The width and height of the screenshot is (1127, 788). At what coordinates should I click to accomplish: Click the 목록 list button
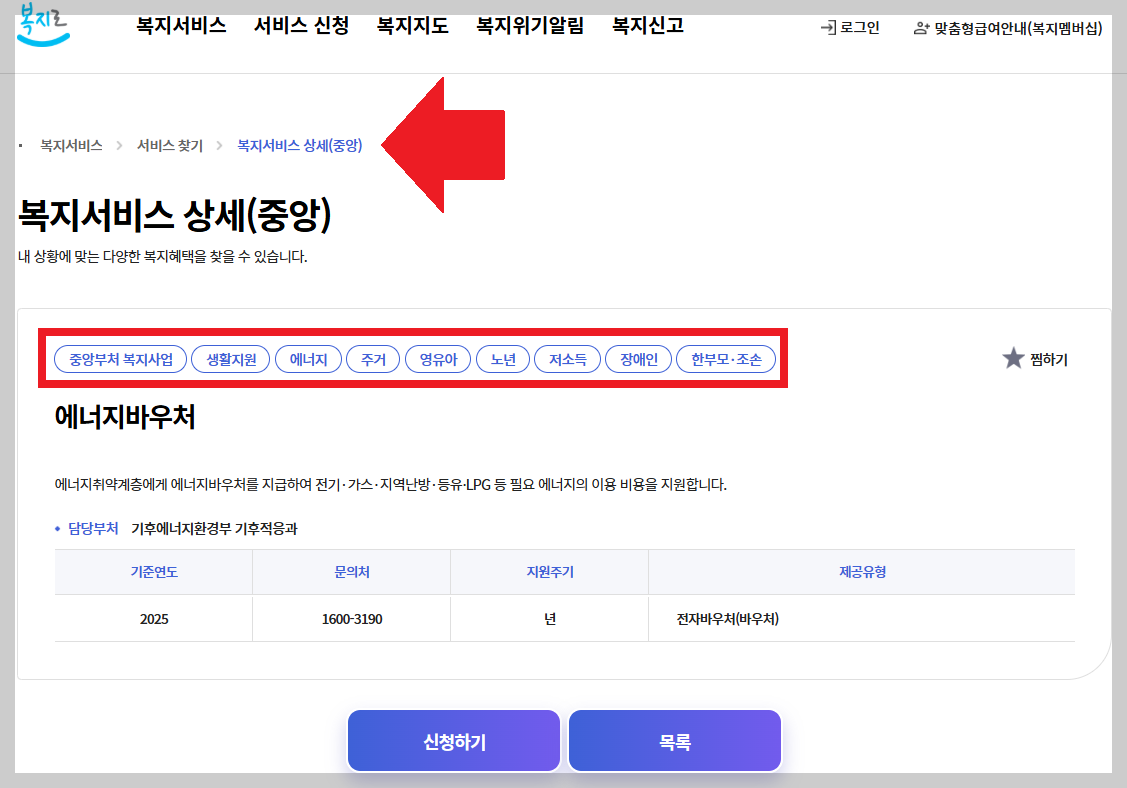coord(674,740)
